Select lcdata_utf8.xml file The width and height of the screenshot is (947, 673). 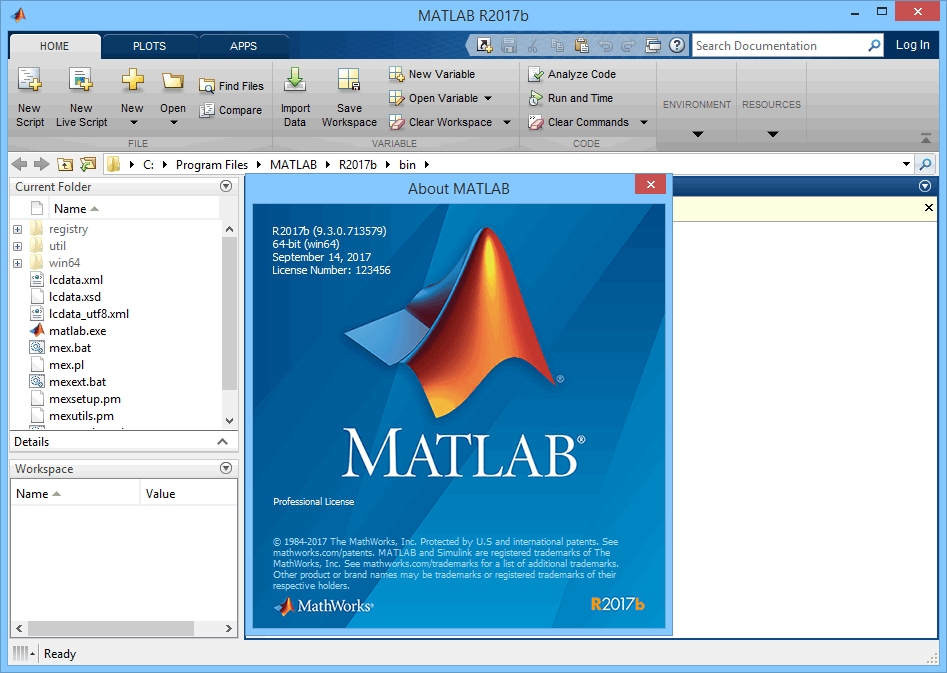pyautogui.click(x=89, y=314)
